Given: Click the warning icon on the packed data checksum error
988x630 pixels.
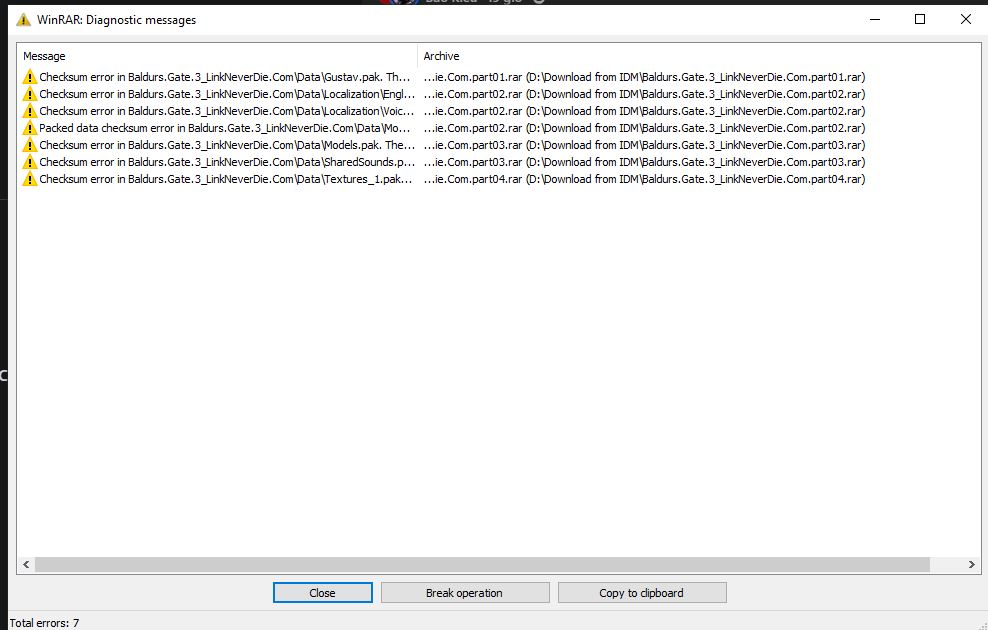Looking at the screenshot, I should click(29, 127).
